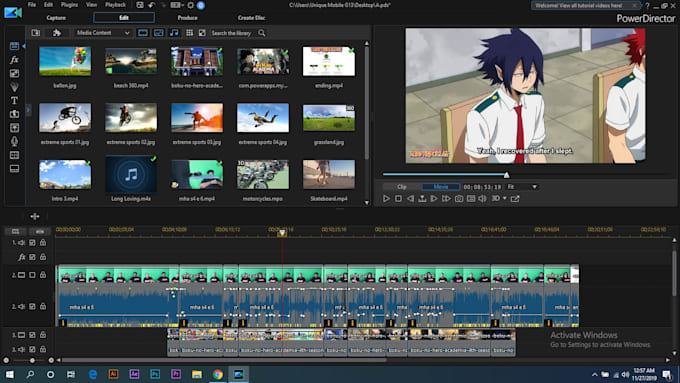Viewport: 680px width, 383px height.
Task: Open the Media Content dropdown
Action: pos(102,33)
